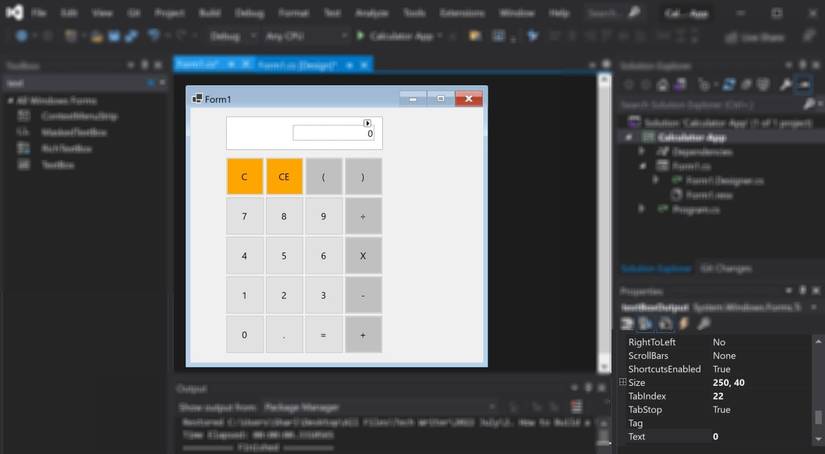Viewport: 825px width, 454px height.
Task: Click the Text property value 0
Action: [716, 436]
